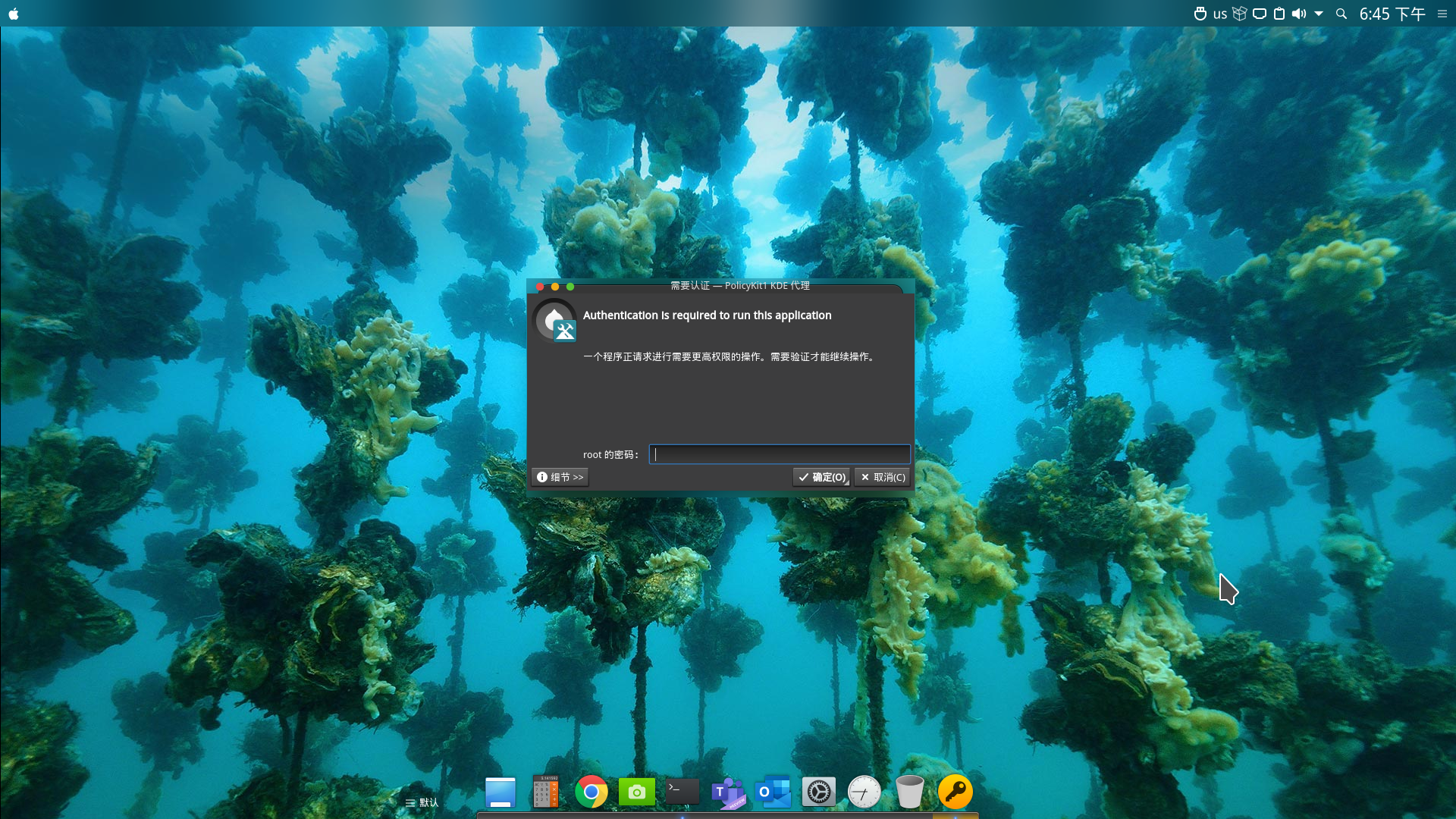Open system settings gear in dock
This screenshot has width=1456, height=819.
pyautogui.click(x=818, y=792)
